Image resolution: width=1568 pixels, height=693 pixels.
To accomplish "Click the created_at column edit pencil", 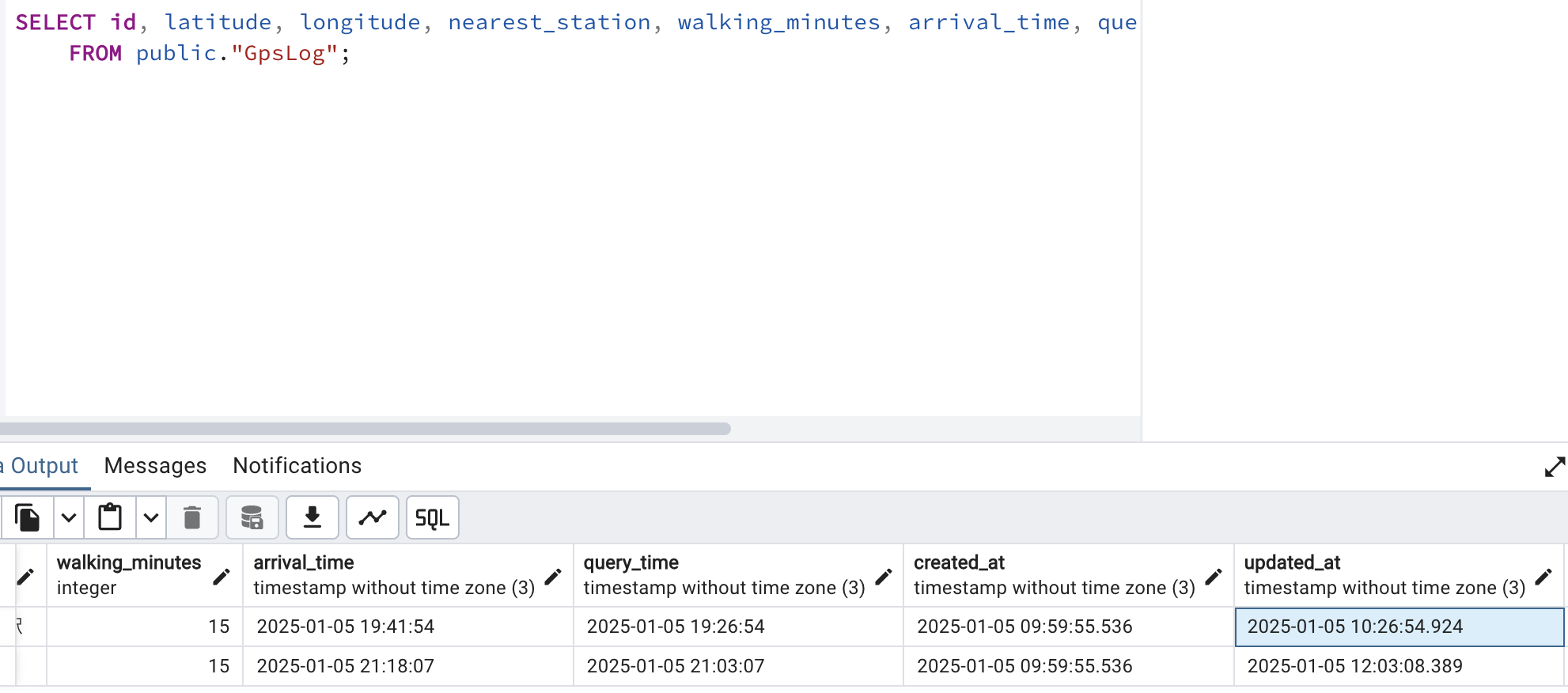I will point(1214,577).
